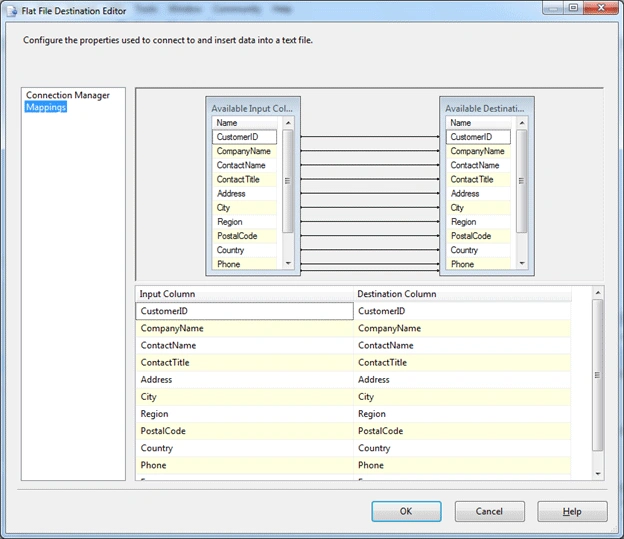Open Help for this dialog

(572, 511)
